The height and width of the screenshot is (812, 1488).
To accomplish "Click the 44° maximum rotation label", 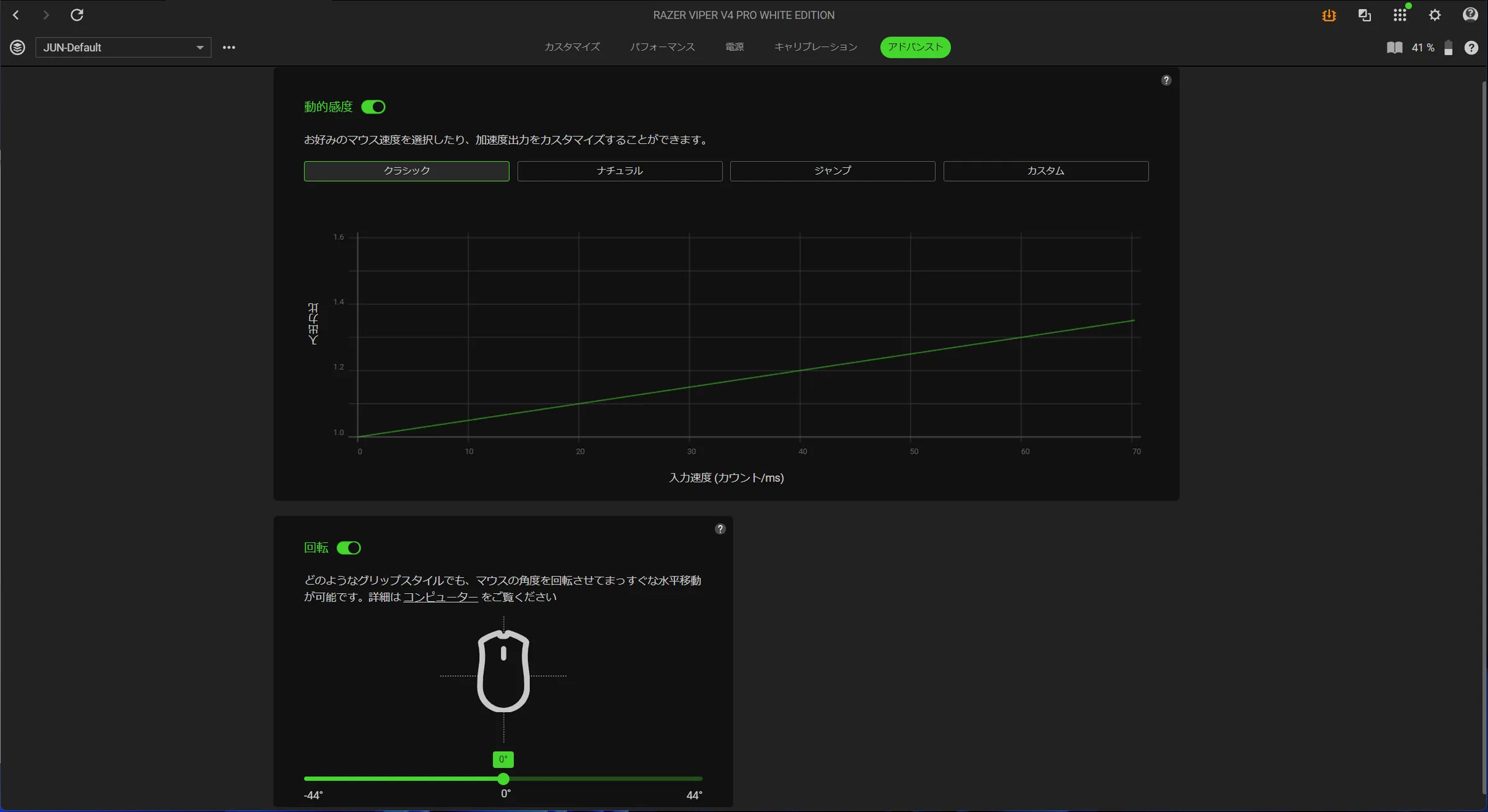I will [694, 795].
